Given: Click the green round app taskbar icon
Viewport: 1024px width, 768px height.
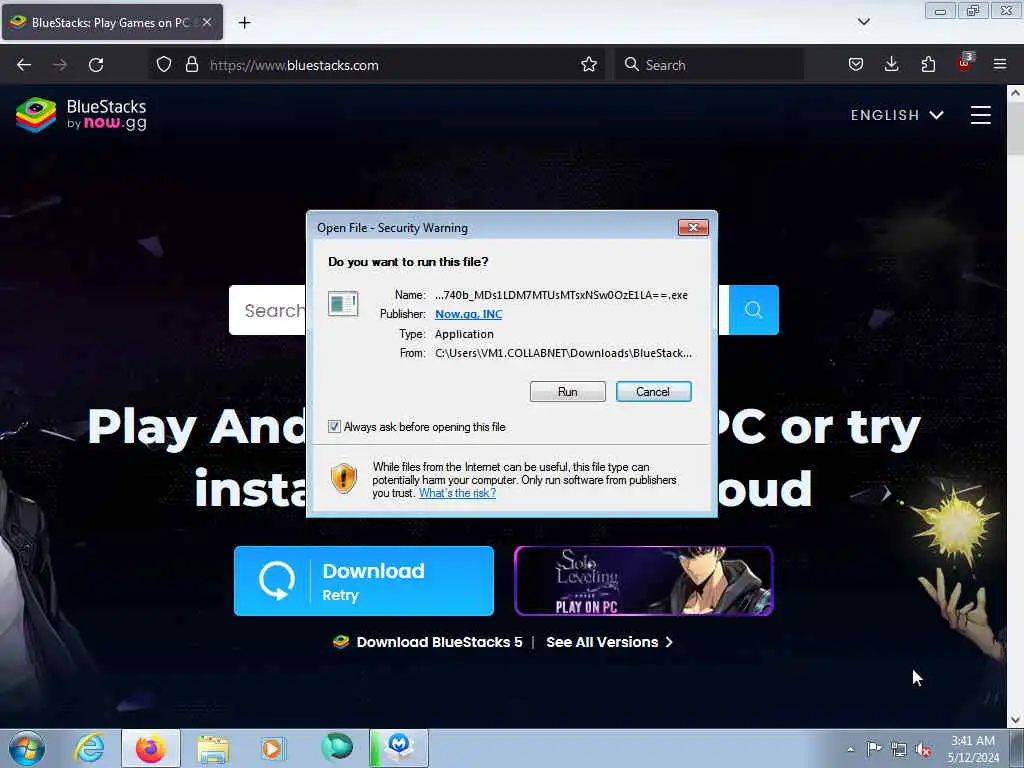Looking at the screenshot, I should [336, 748].
